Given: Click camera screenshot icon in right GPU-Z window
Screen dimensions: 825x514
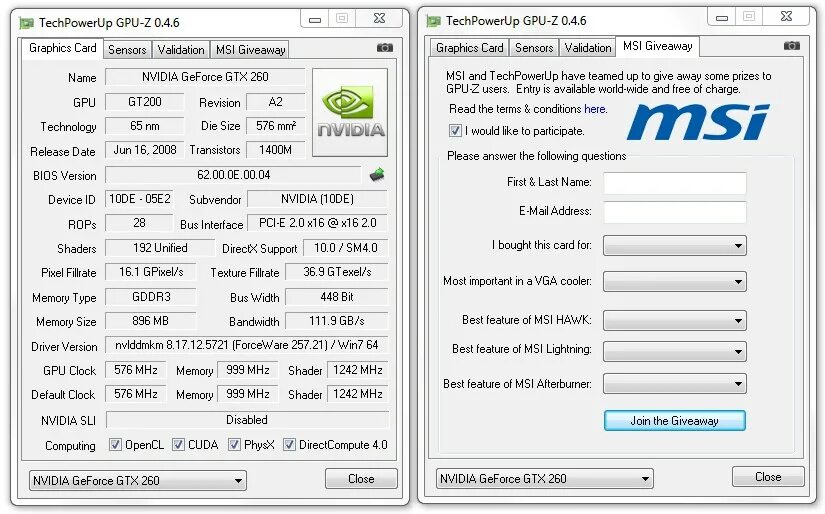Looking at the screenshot, I should pyautogui.click(x=791, y=46).
